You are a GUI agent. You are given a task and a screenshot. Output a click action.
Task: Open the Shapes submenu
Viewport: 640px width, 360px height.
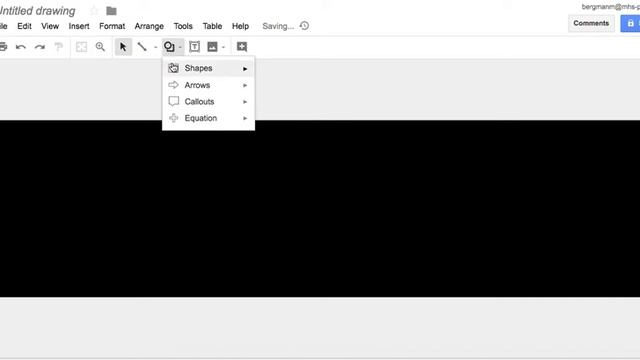coord(209,68)
